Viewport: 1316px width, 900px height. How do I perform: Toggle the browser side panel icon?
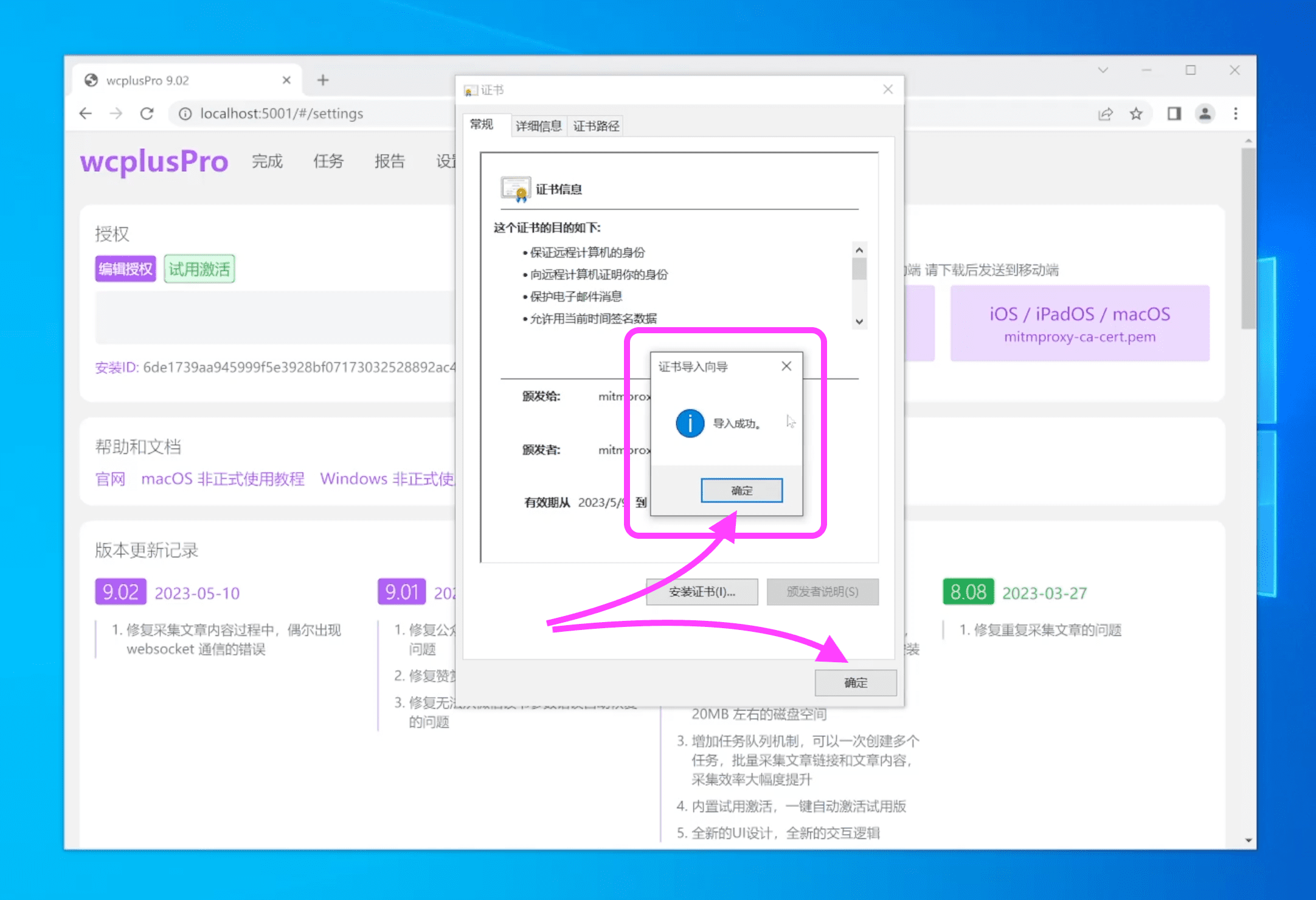point(1174,114)
